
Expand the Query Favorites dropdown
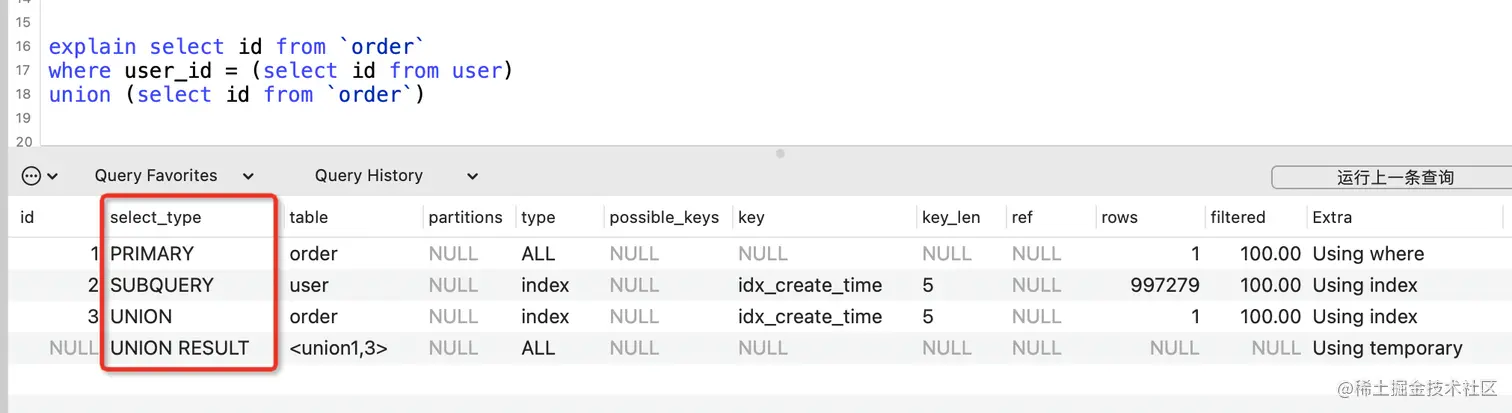pos(173,176)
